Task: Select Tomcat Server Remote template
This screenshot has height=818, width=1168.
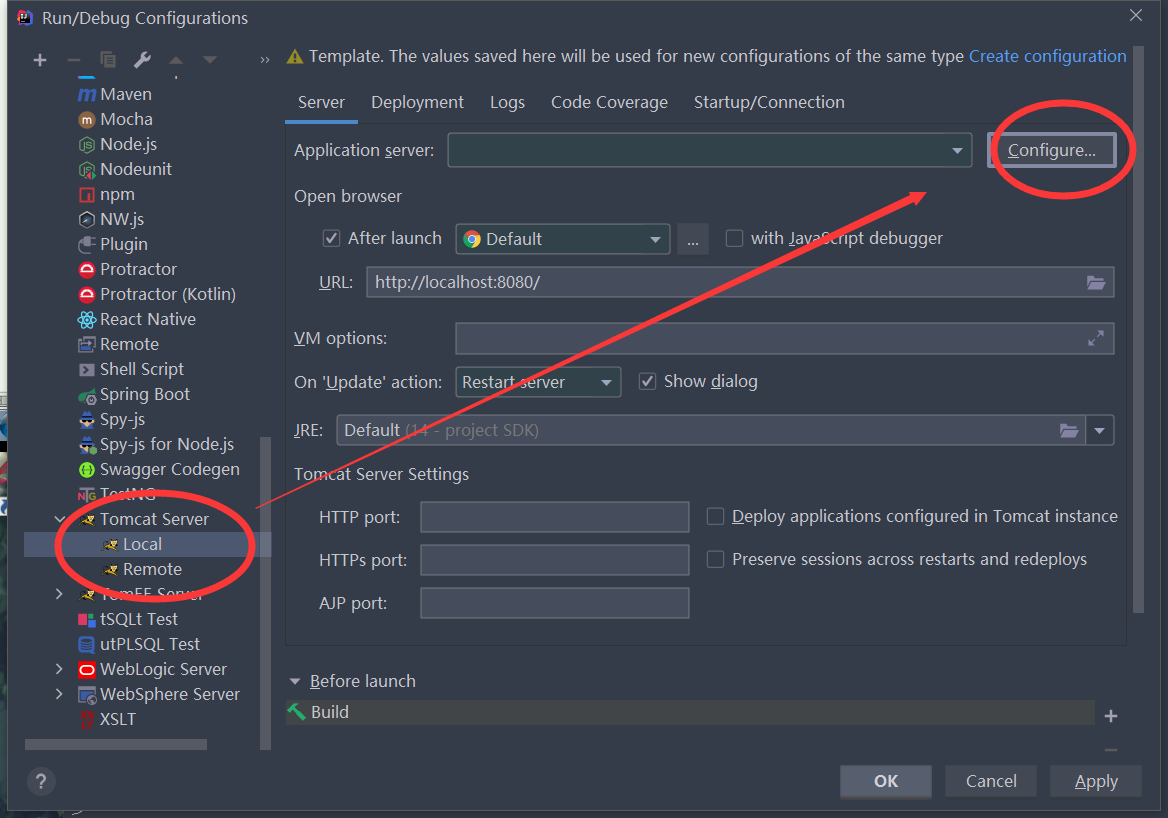Action: pyautogui.click(x=153, y=569)
